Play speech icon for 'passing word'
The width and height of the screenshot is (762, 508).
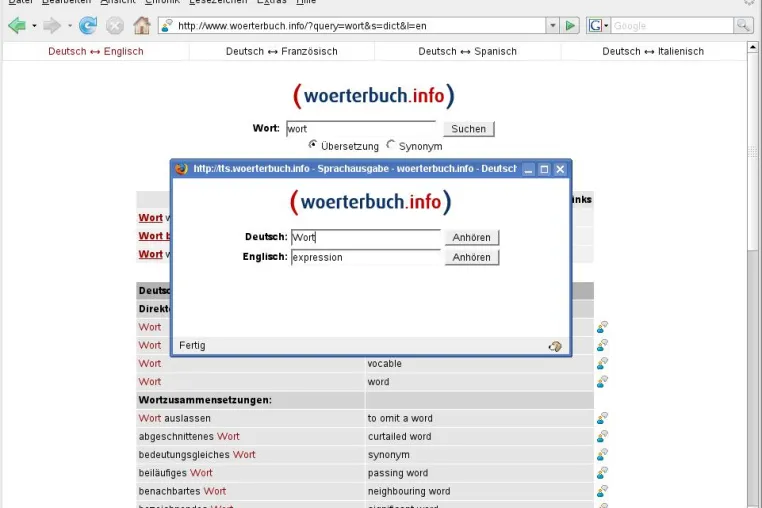(x=603, y=473)
